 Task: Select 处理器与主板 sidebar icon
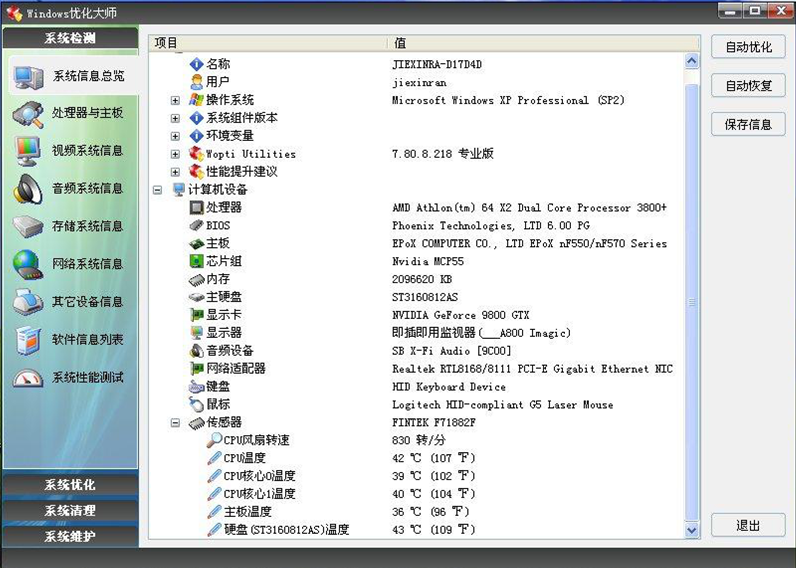(x=28, y=114)
